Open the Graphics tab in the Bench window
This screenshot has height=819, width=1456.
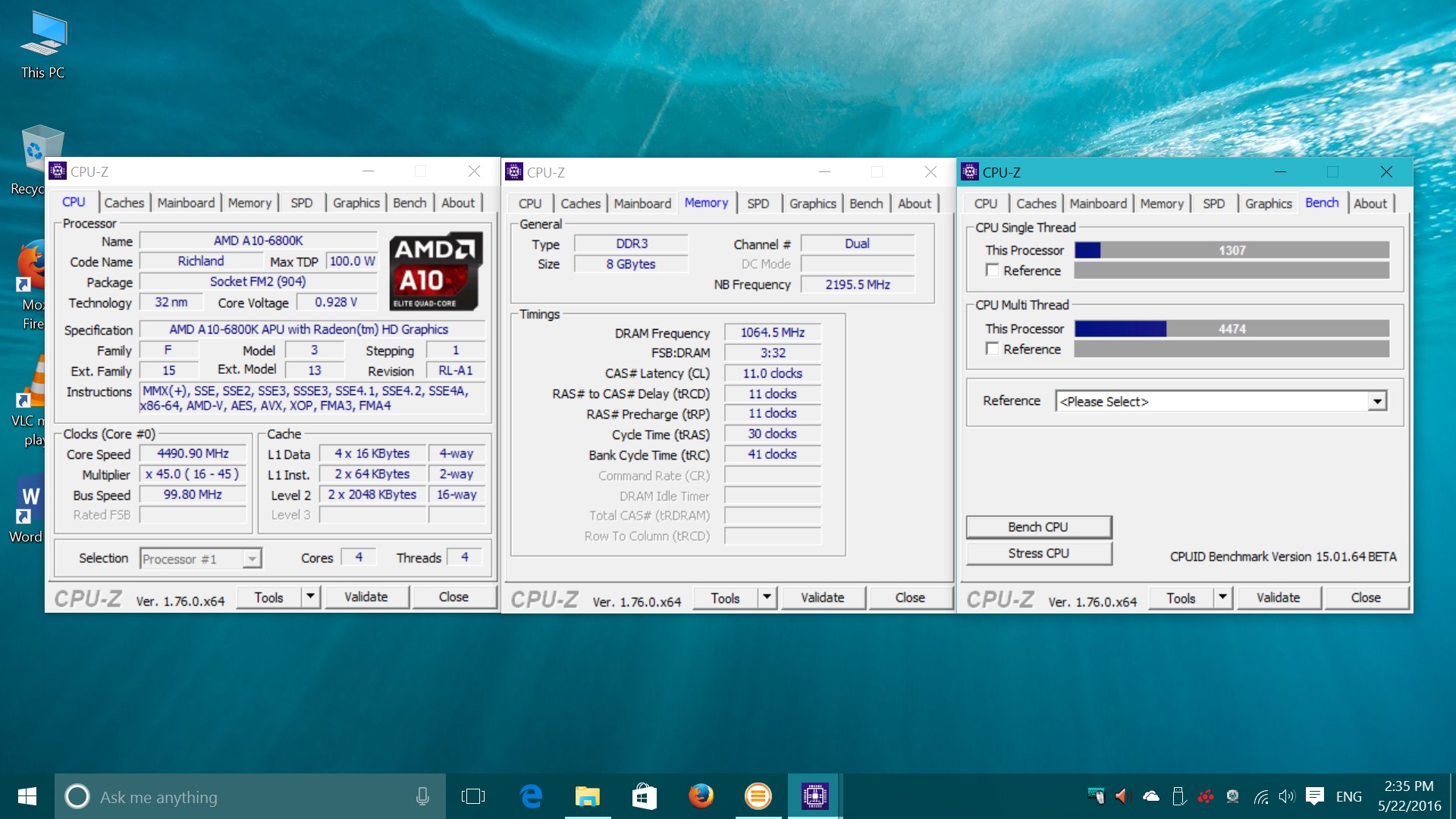click(x=1268, y=203)
